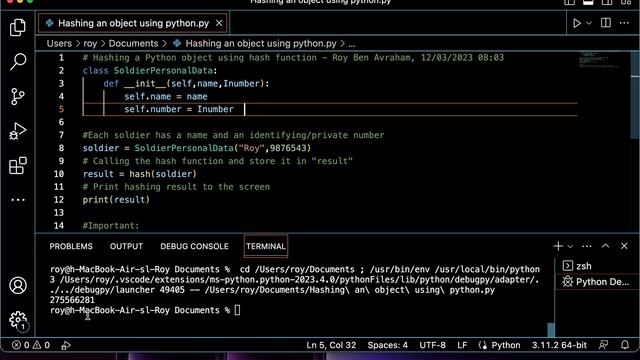This screenshot has height=360, width=640.
Task: Click the terminal output 275566281
Action: click(72, 300)
